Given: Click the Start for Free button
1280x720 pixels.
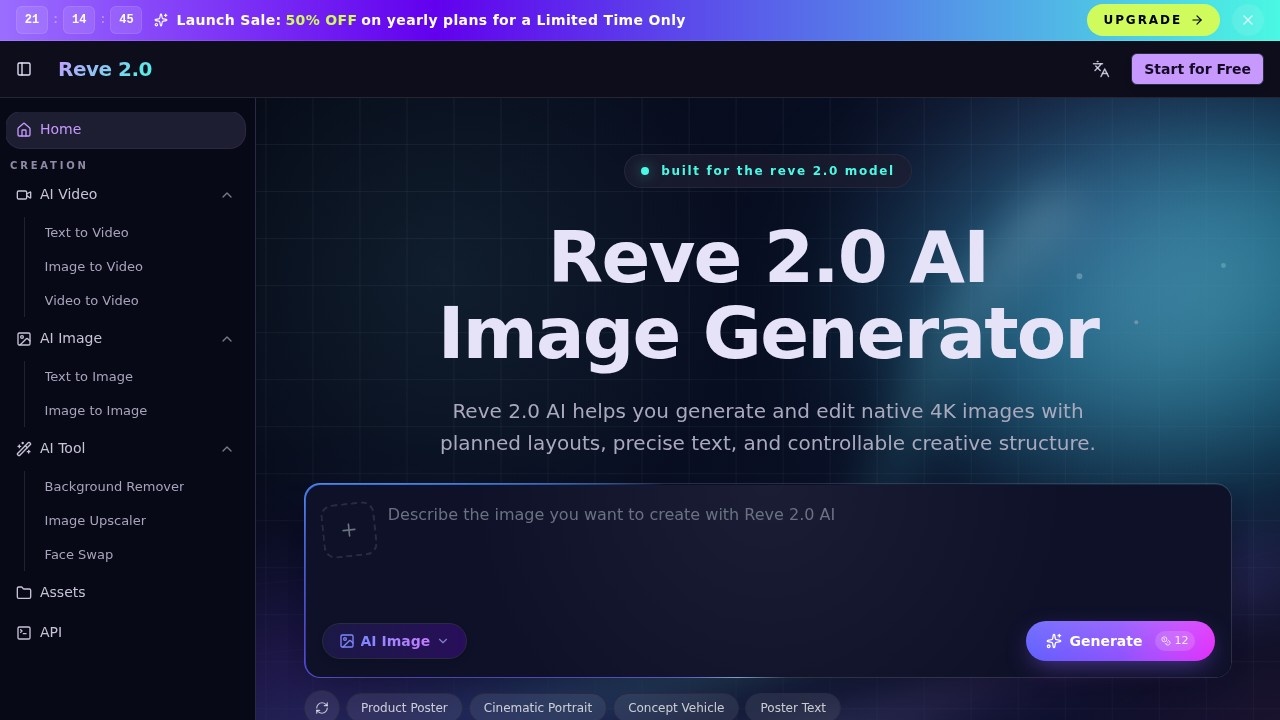Looking at the screenshot, I should point(1197,69).
